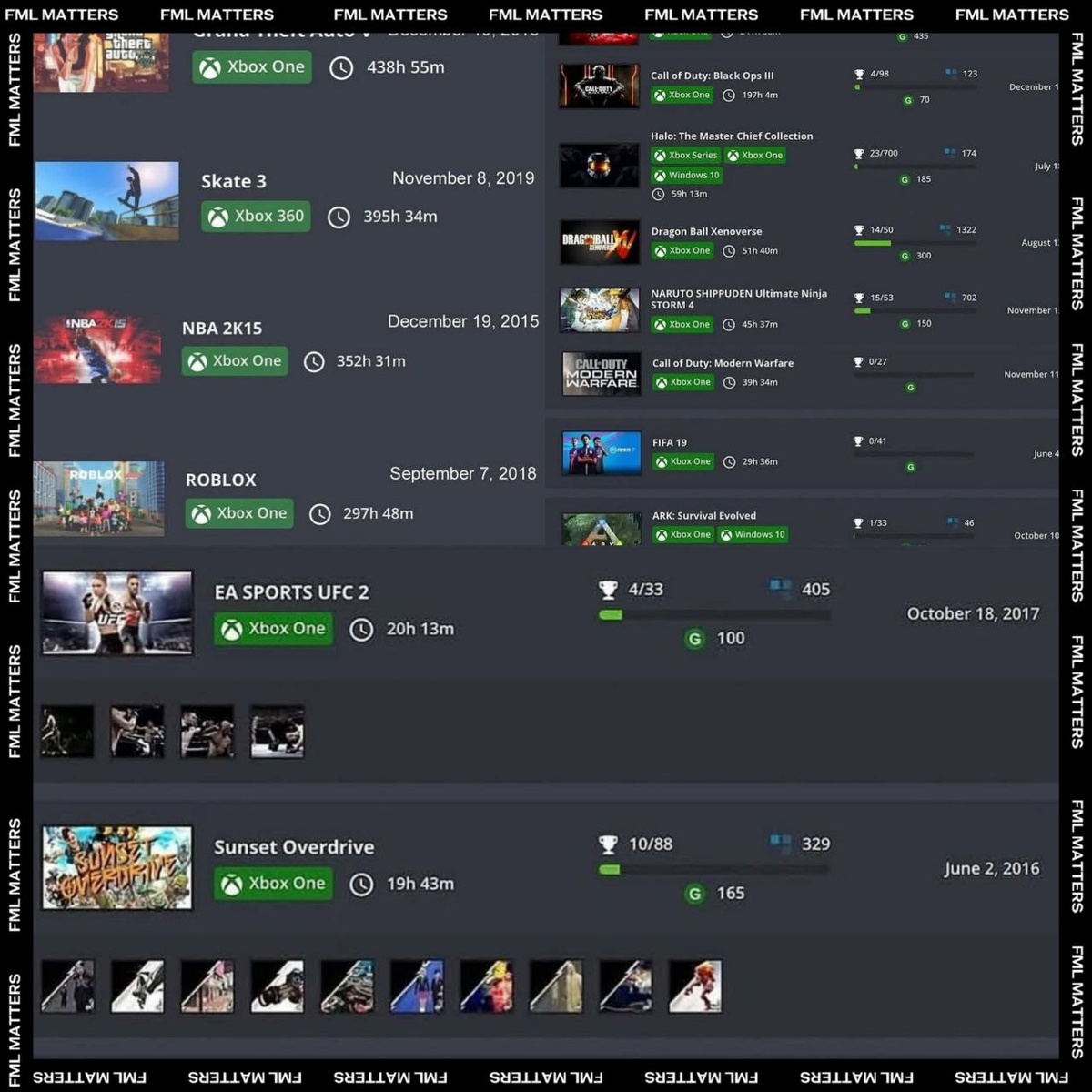Open Call of Duty: Modern Warfare thumbnail
The image size is (1092, 1092).
602,373
